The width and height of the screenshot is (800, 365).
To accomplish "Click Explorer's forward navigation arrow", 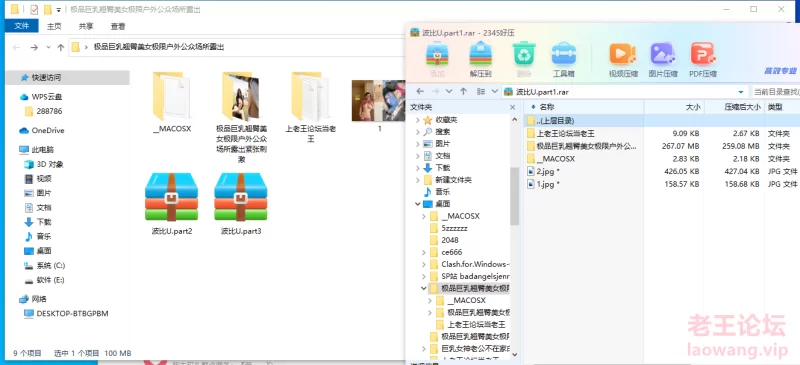I will [x=34, y=47].
